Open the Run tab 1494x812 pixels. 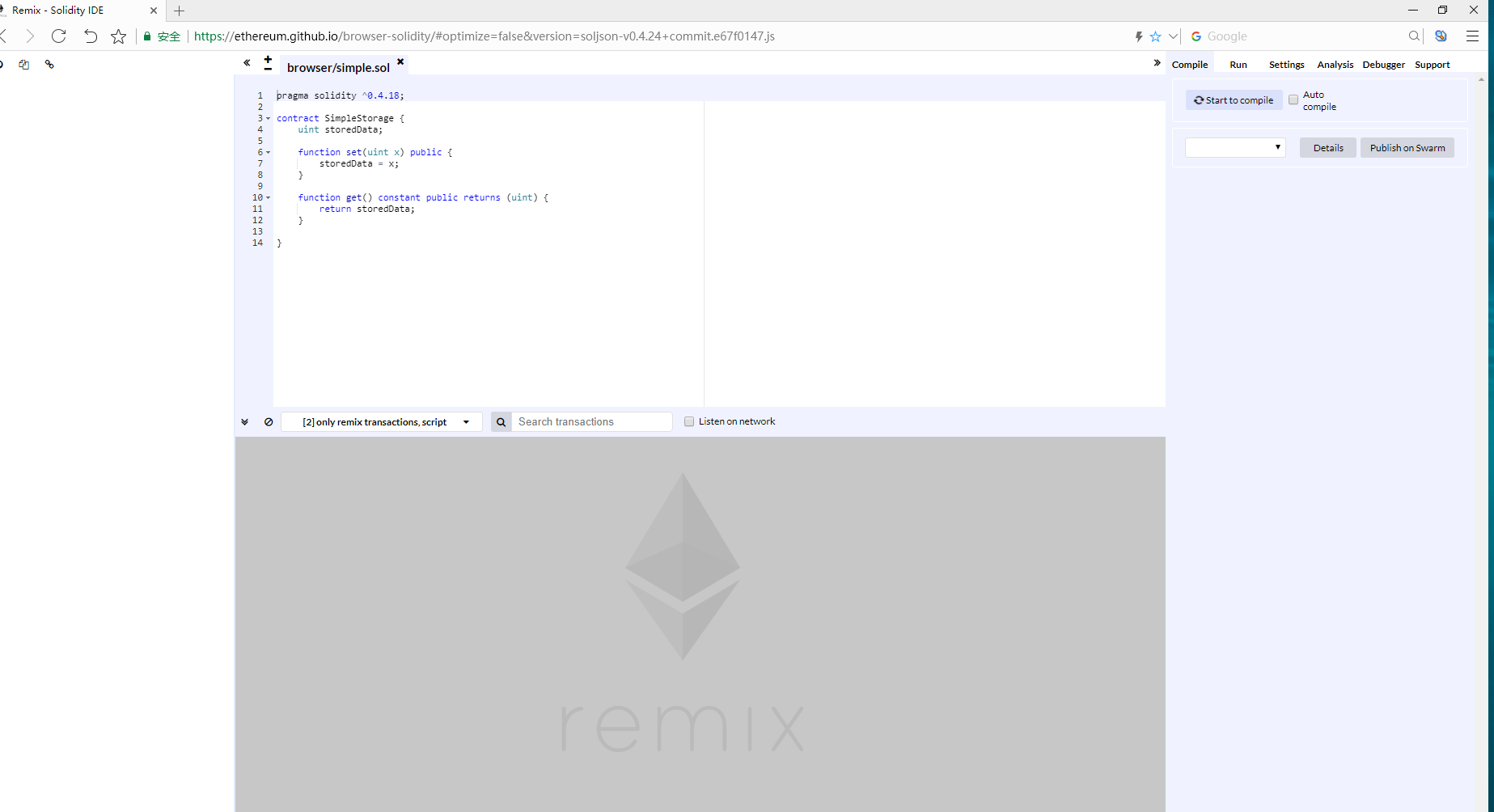[1238, 65]
